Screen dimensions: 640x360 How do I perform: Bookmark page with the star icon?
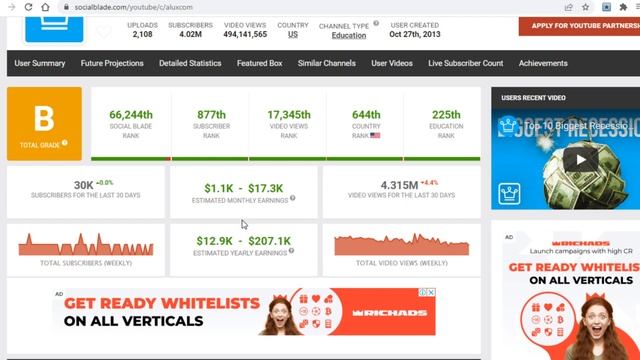(586, 7)
